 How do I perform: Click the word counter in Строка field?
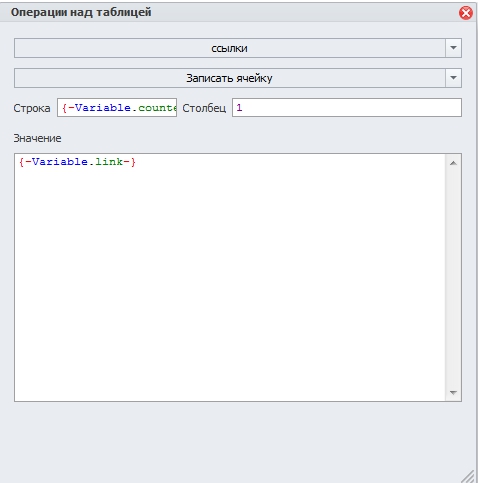pos(157,108)
